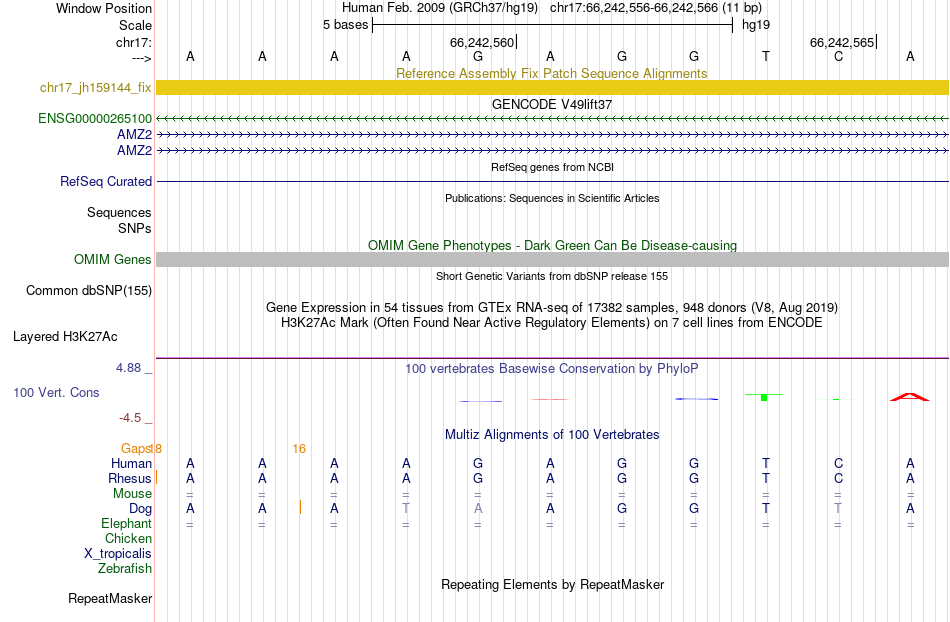Viewport: 950px width, 622px height.
Task: Open the RefSeq Curated track label
Action: pyautogui.click(x=106, y=181)
